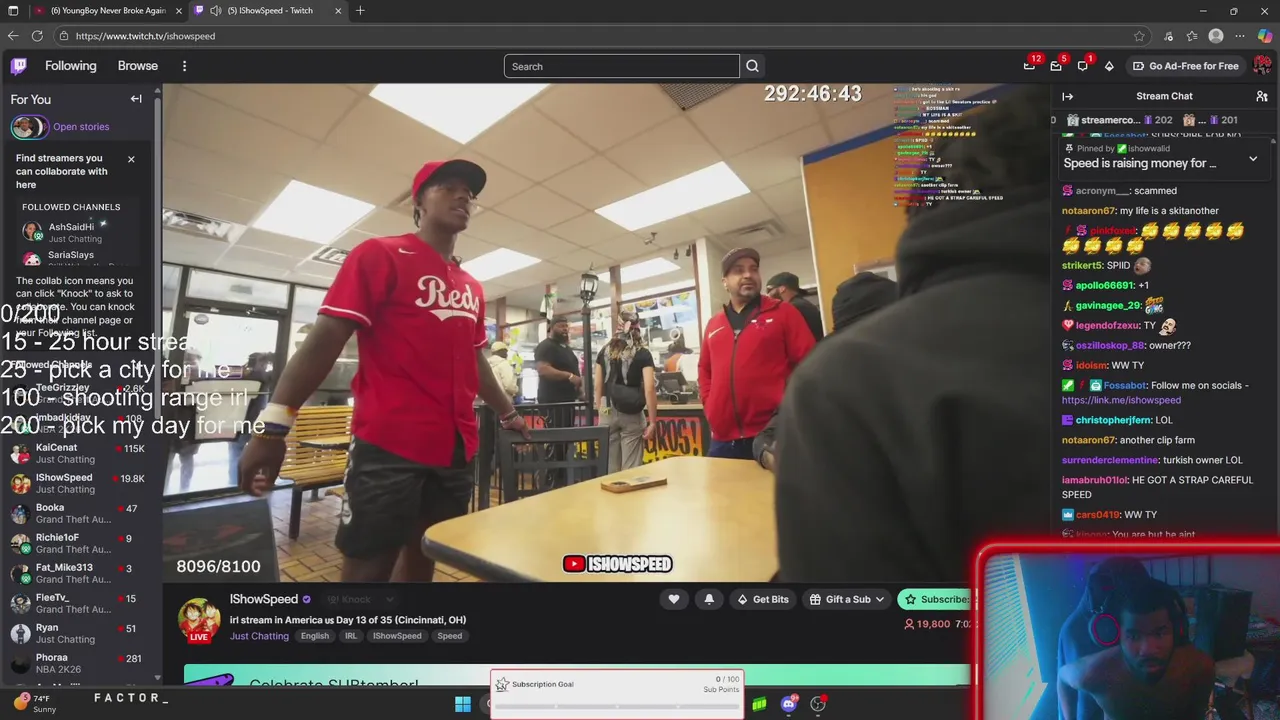Click the Subscribe button
The image size is (1280, 720).
(x=936, y=599)
